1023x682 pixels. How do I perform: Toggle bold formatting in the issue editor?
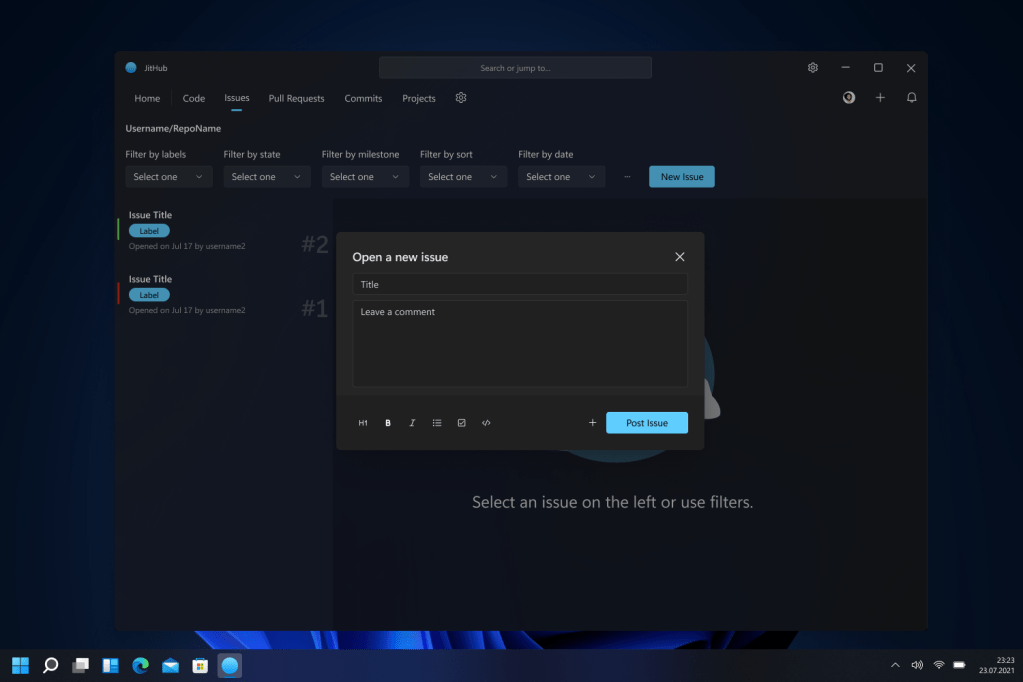[388, 423]
